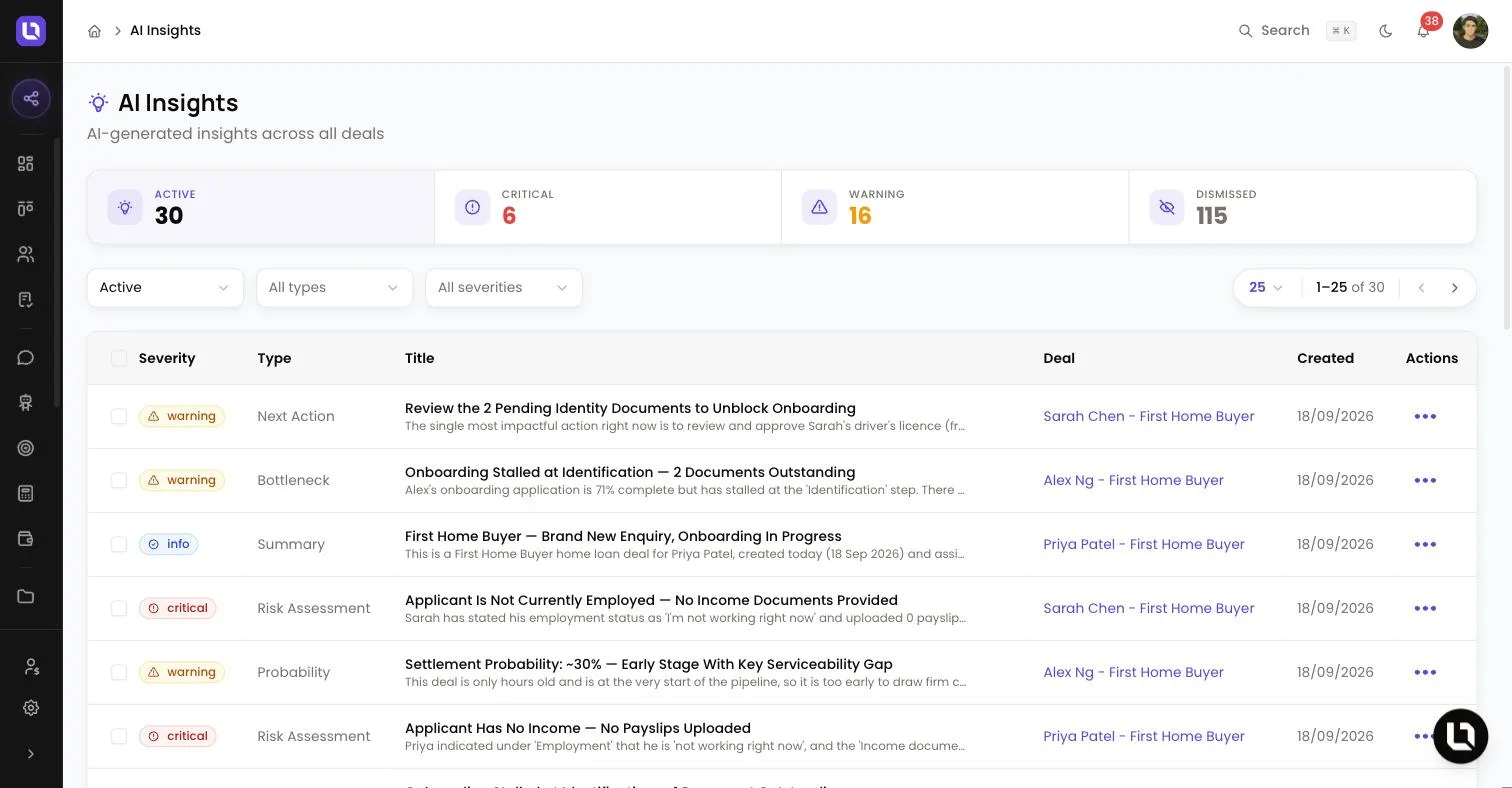Go to the next page of insights
This screenshot has width=1512, height=788.
(1455, 288)
